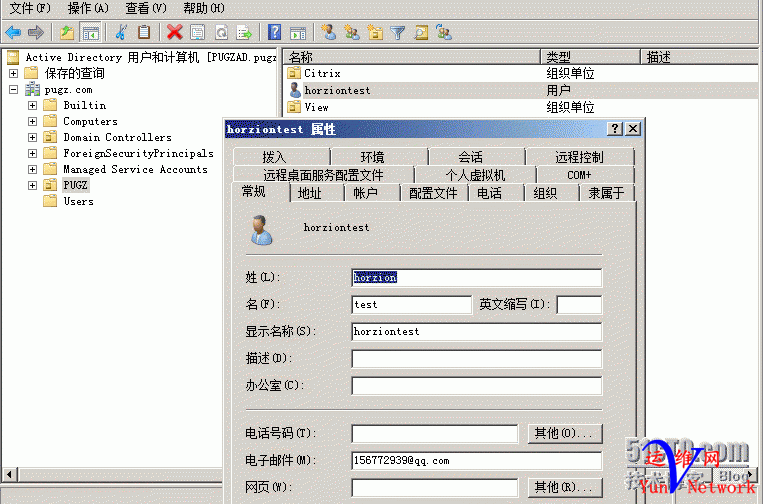Click 其他(R)... button beside web page

point(564,487)
